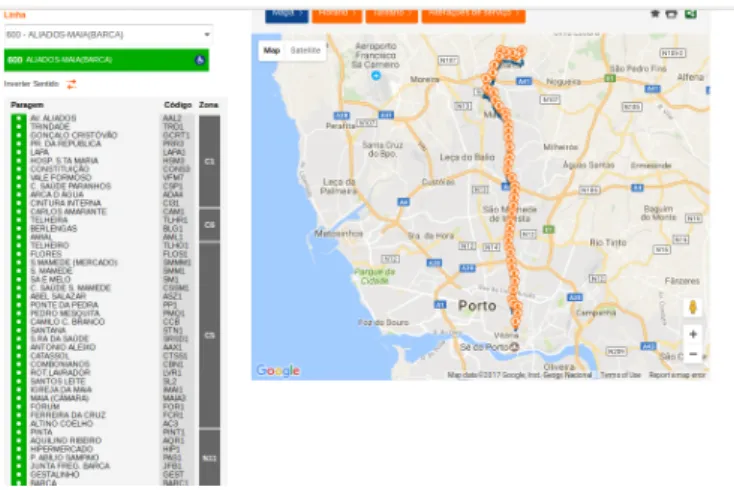Zoom out on the map with minus button
Screen dimensions: 734x490
click(693, 354)
